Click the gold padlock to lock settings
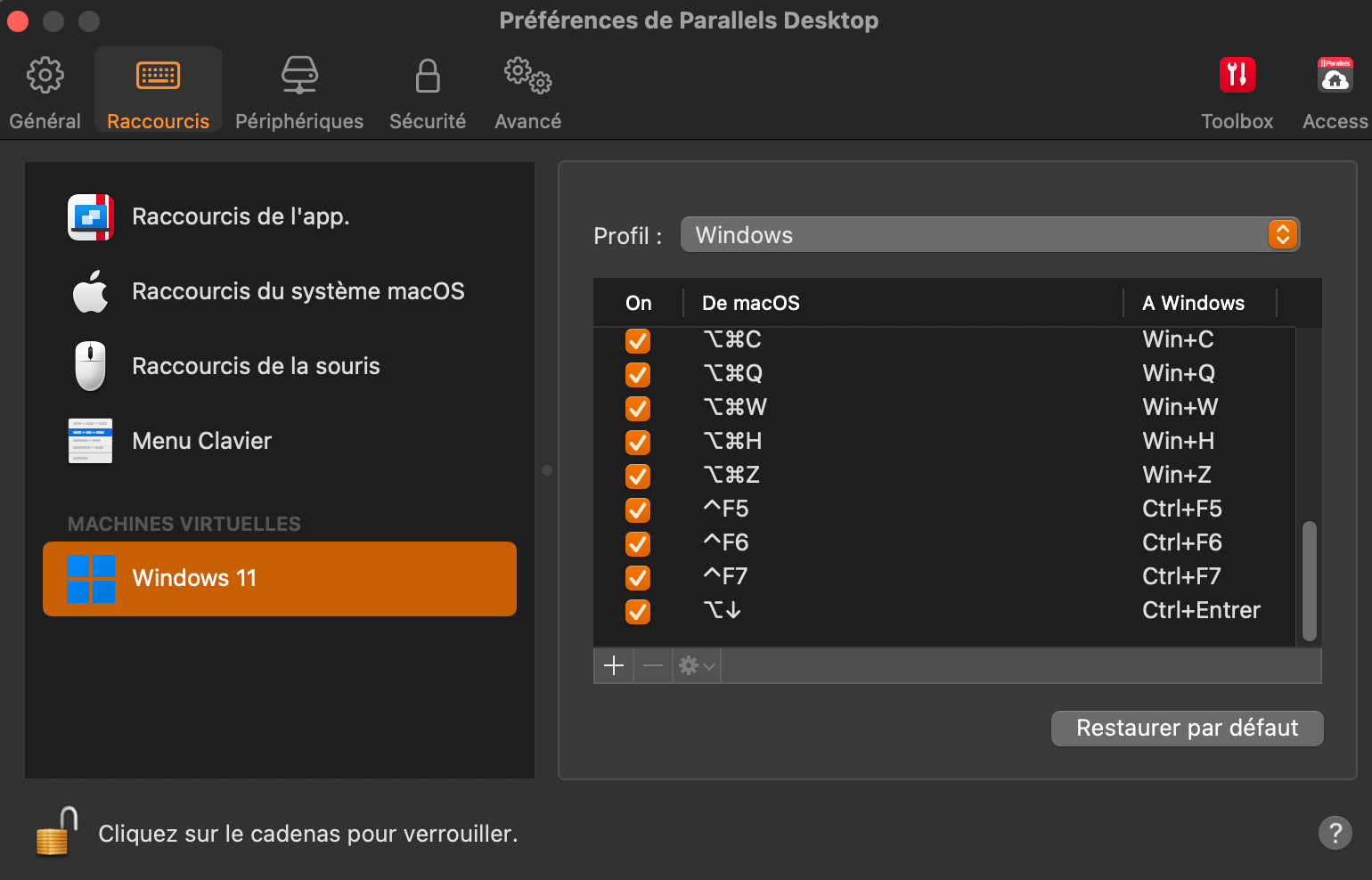 pos(57,832)
